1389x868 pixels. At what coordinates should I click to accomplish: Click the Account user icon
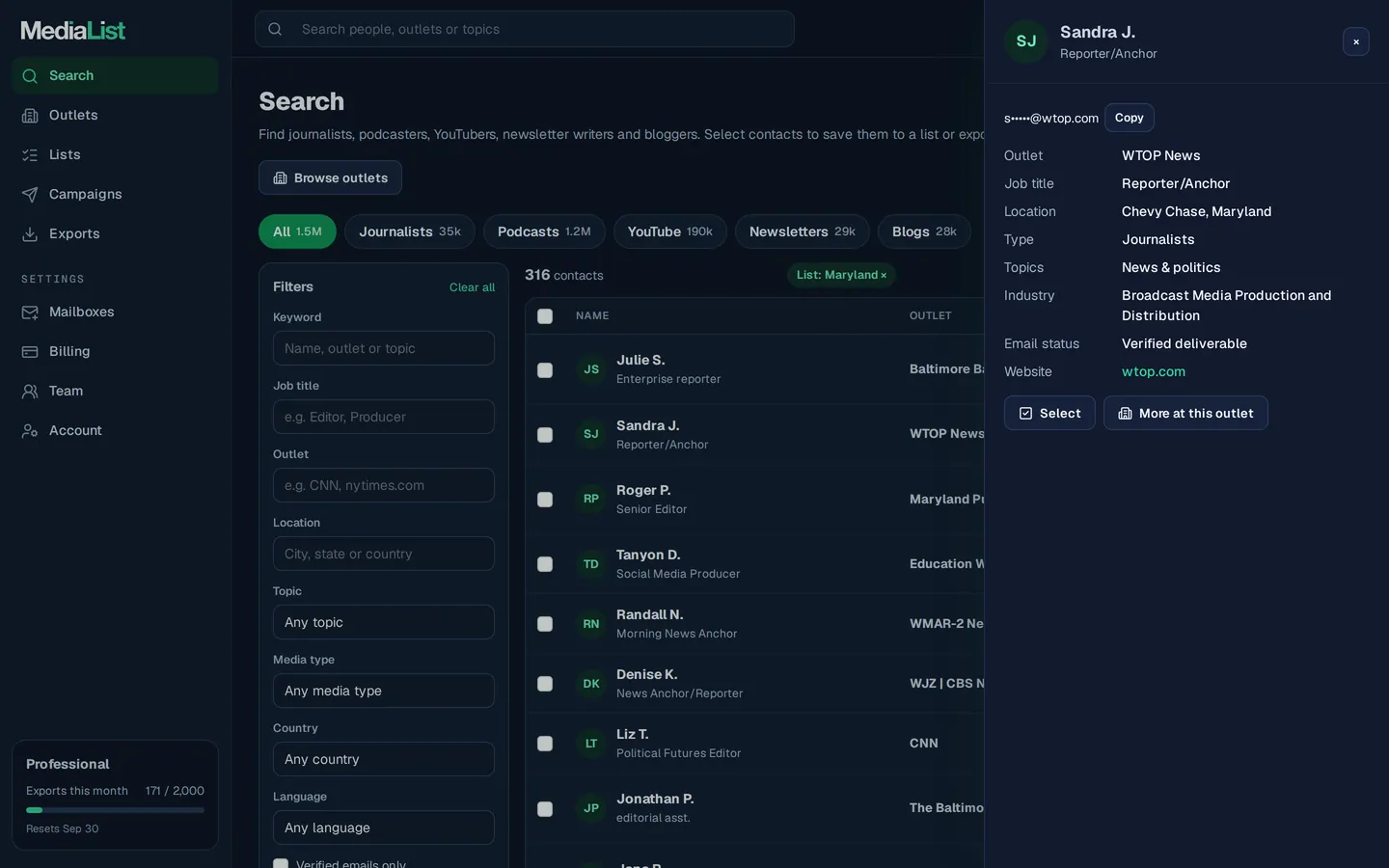point(30,431)
